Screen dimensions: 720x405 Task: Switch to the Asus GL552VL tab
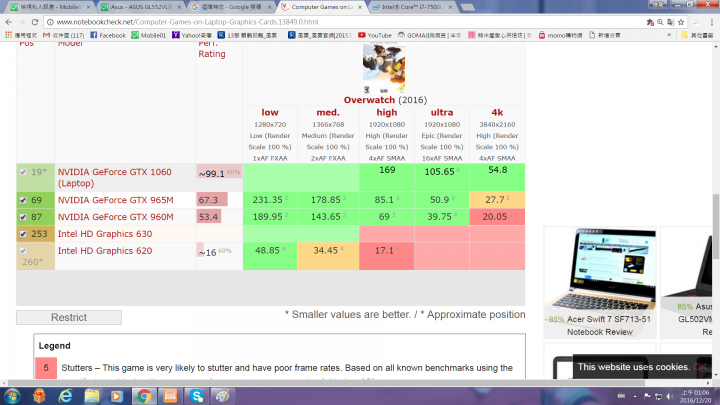[x=140, y=7]
